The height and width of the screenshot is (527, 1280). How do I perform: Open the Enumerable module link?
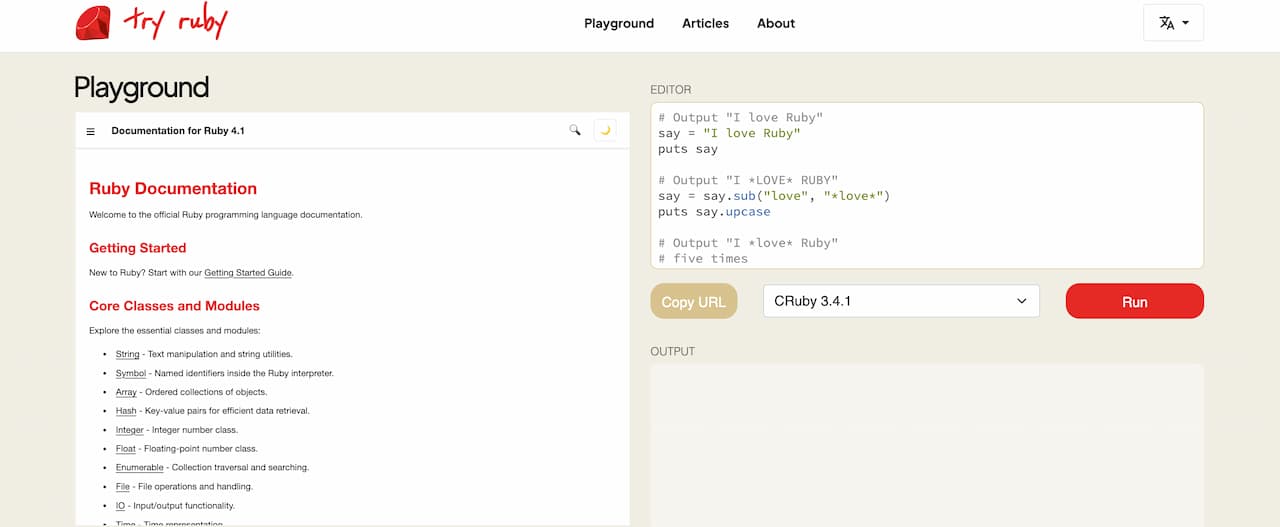(x=139, y=468)
